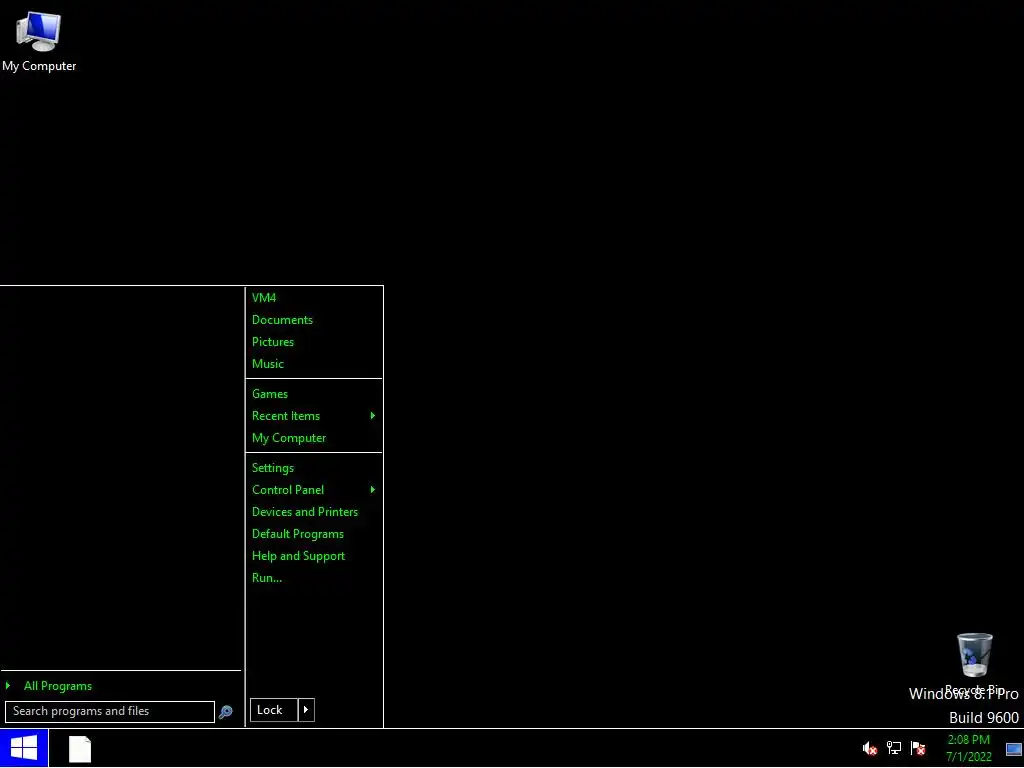
Task: Click Control Panel label
Action: click(288, 490)
